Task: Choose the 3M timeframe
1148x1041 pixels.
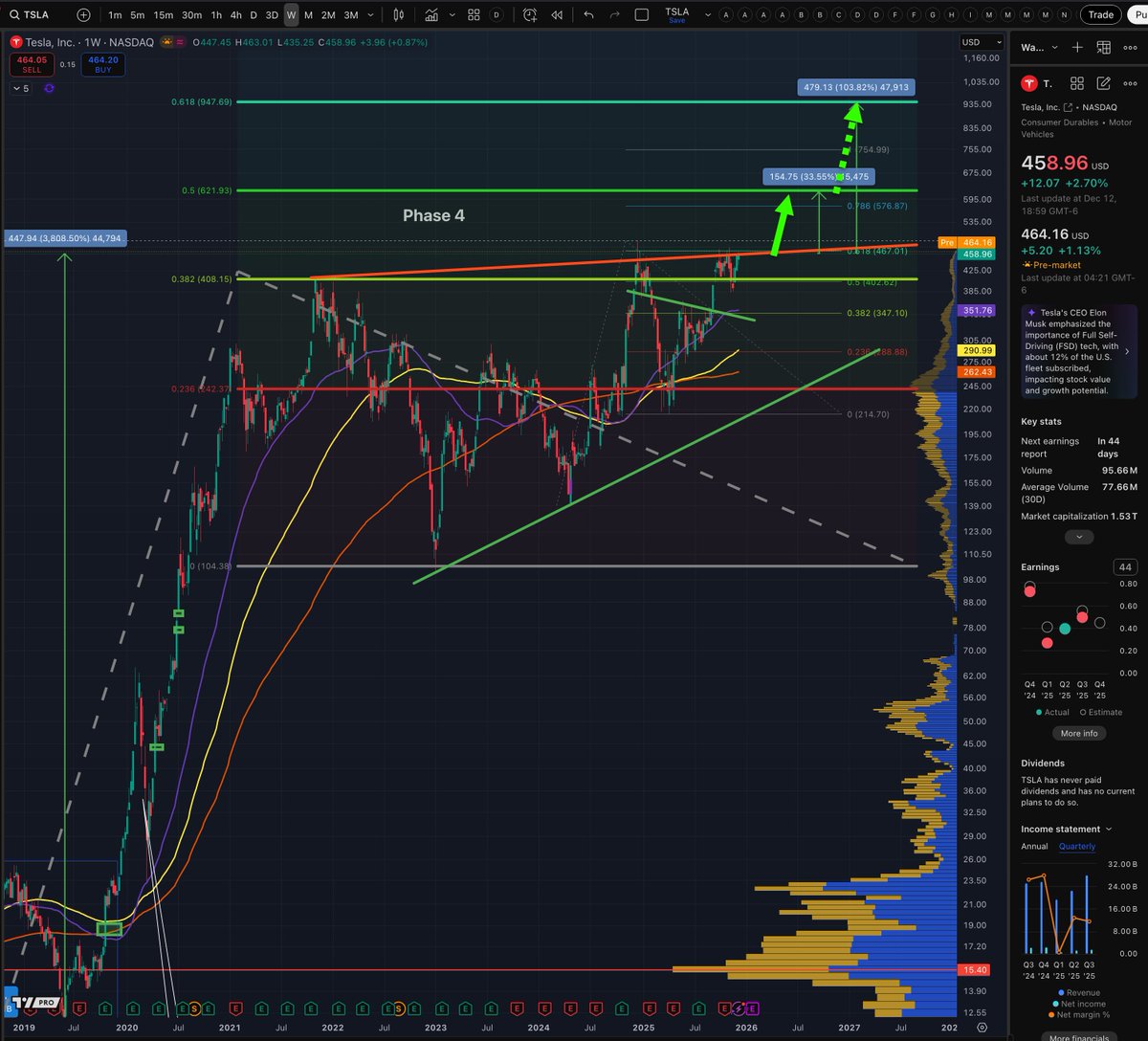Action: point(351,14)
